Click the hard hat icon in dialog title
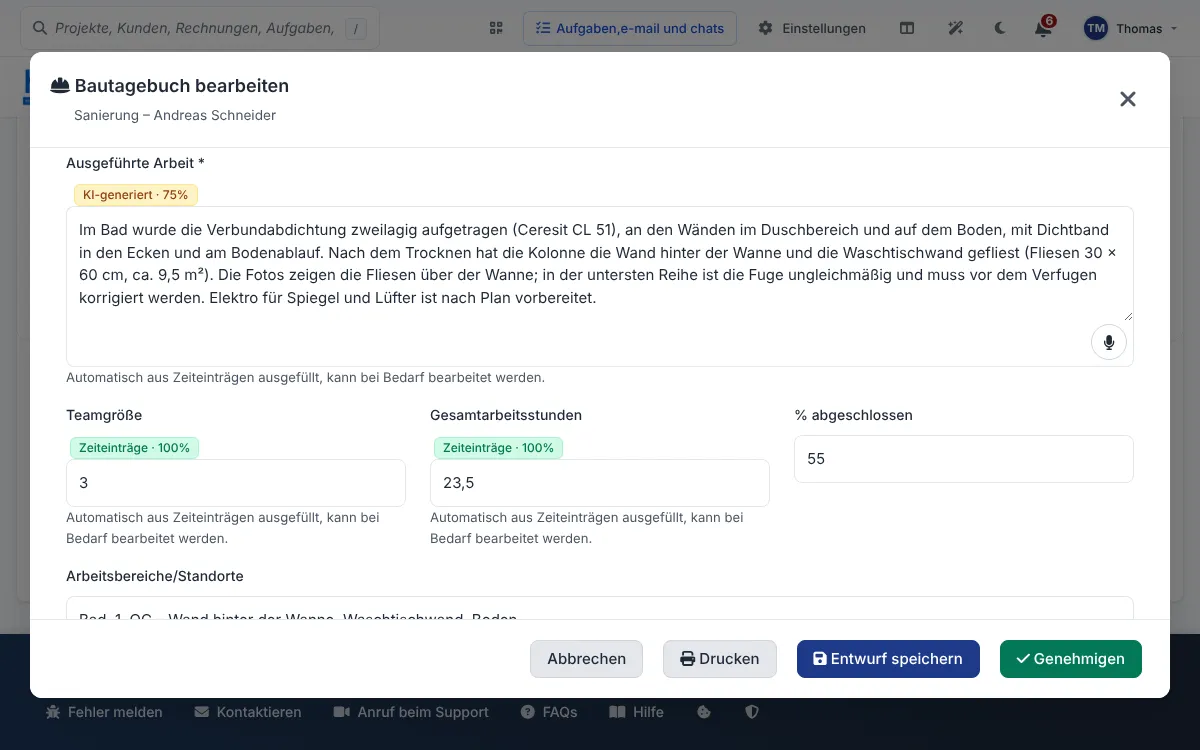Viewport: 1200px width, 750px height. coord(60,86)
